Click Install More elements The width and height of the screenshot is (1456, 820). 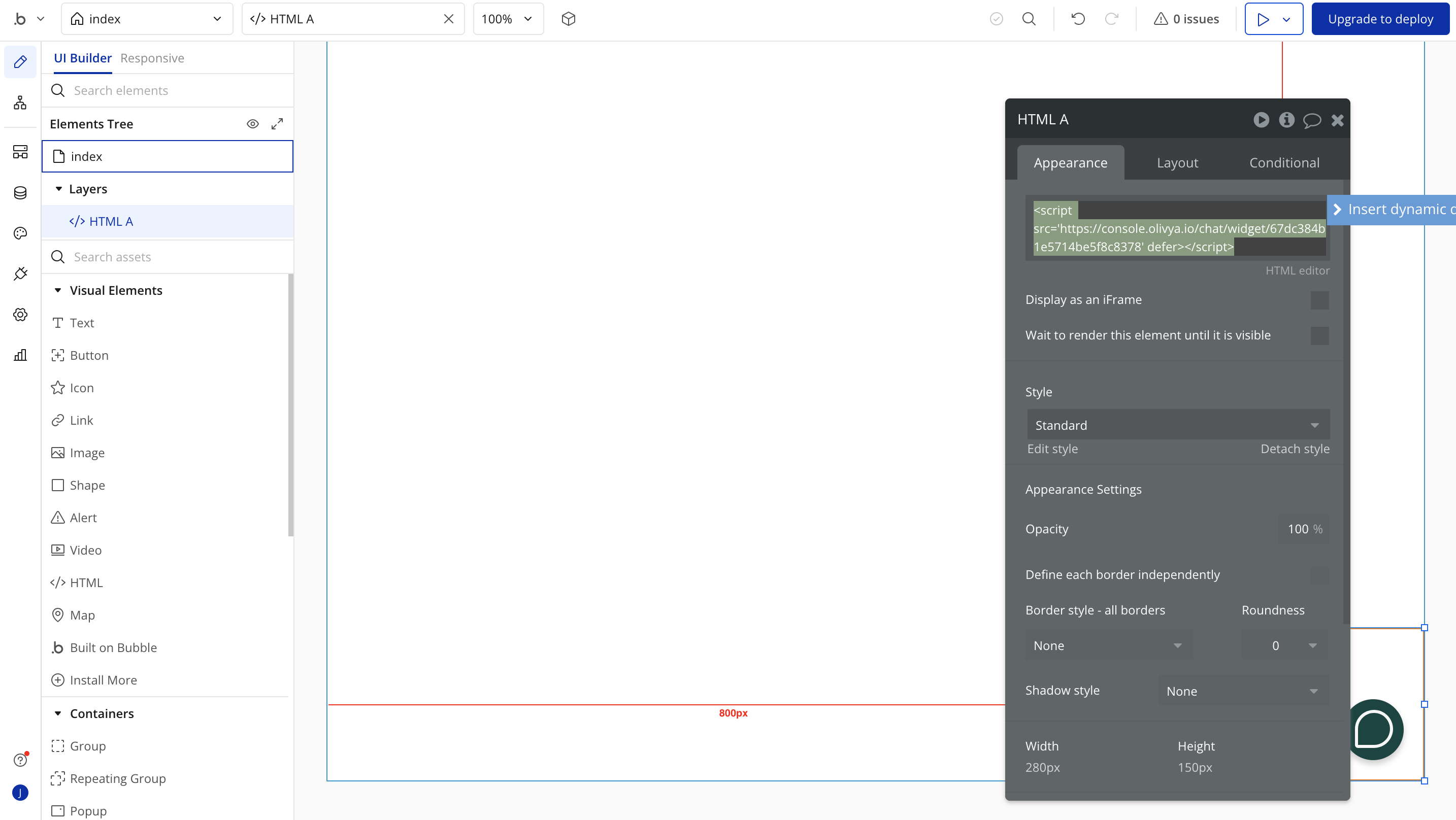click(x=94, y=680)
